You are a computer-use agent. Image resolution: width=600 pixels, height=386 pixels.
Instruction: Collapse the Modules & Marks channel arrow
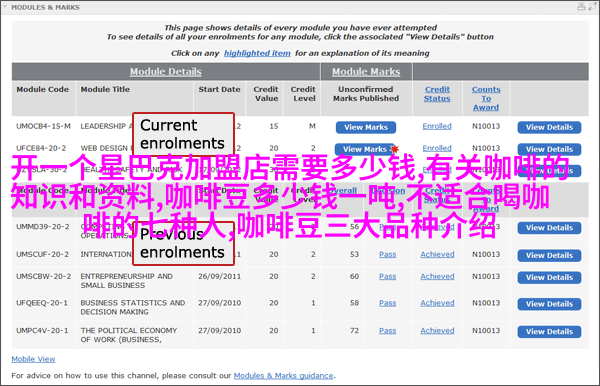point(5,7)
